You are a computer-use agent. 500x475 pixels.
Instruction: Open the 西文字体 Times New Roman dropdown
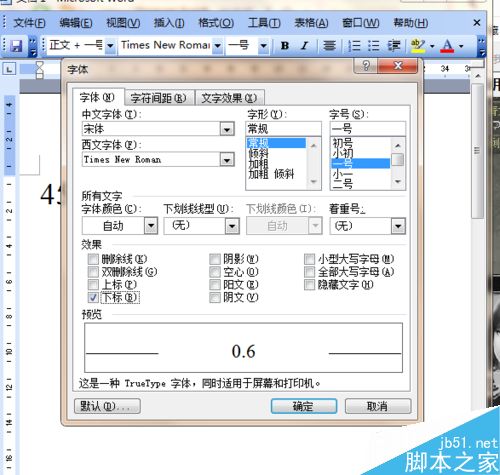click(227, 160)
